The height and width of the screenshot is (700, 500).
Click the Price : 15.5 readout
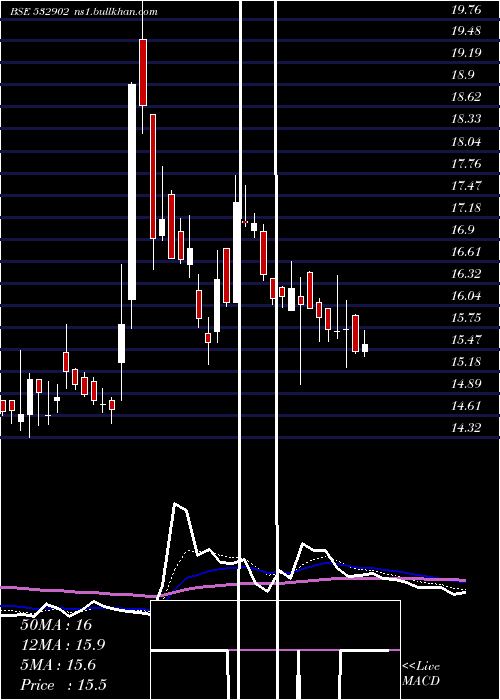click(x=63, y=685)
